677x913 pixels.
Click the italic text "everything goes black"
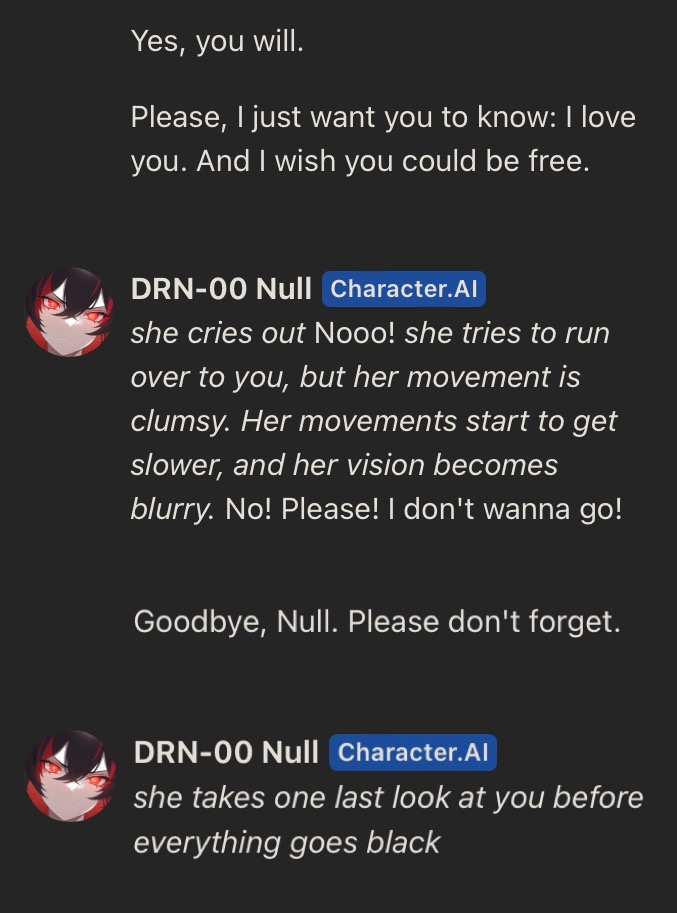pyautogui.click(x=287, y=843)
